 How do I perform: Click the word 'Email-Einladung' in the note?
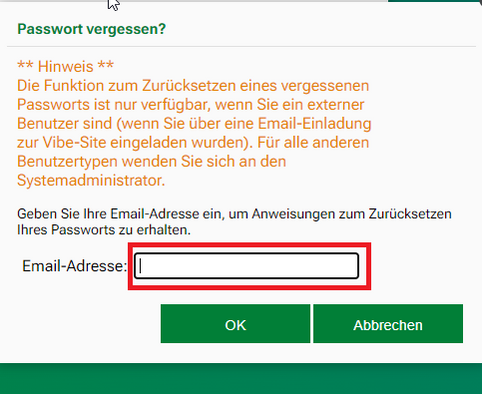(314, 124)
